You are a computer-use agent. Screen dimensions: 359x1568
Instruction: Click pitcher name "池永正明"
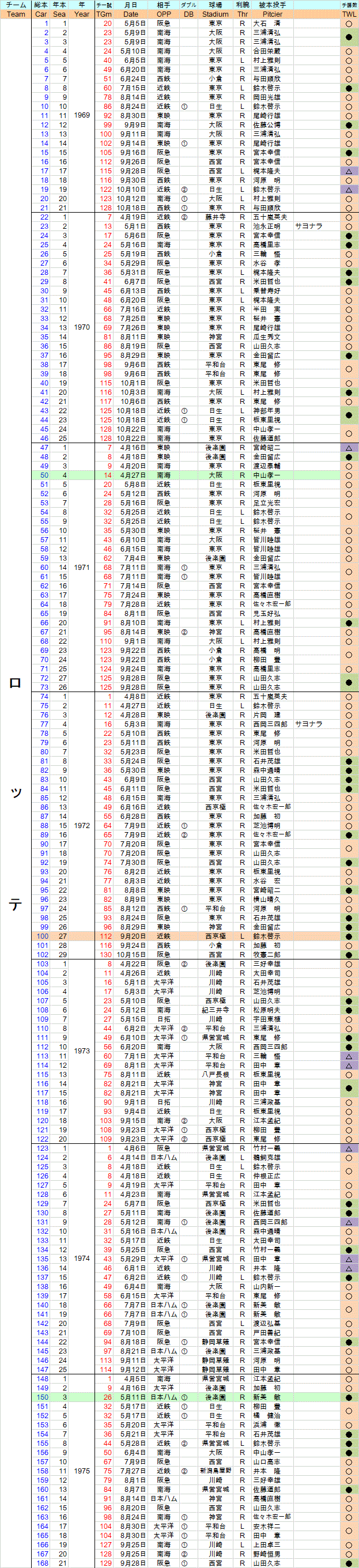[266, 226]
